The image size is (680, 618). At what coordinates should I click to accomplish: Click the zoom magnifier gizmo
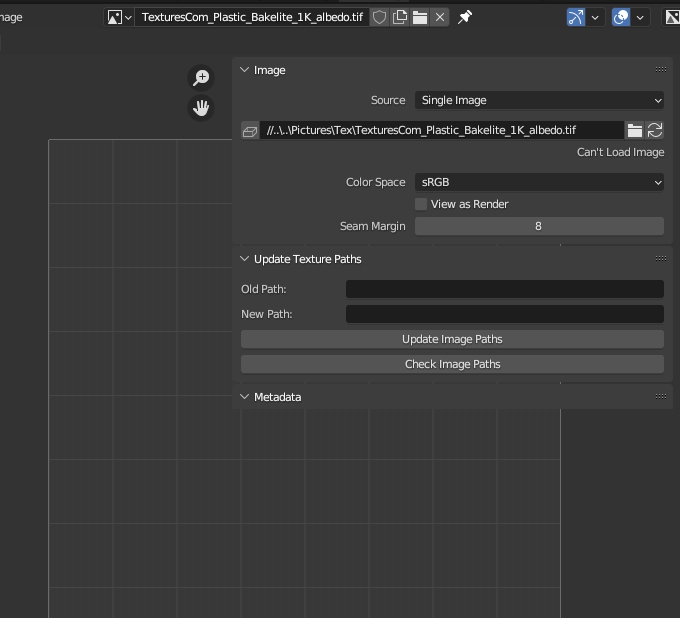202,78
